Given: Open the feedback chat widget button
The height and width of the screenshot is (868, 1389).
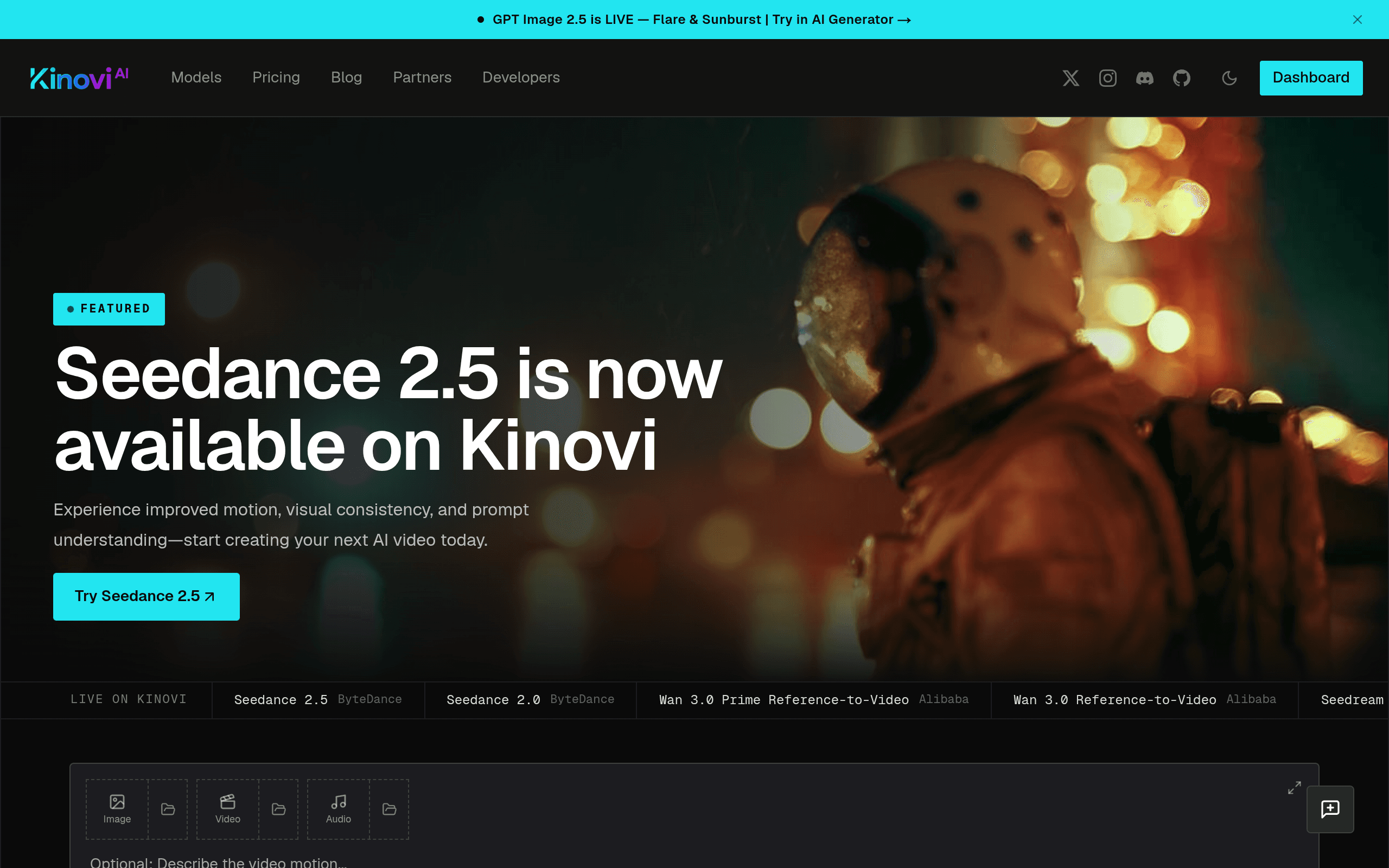Looking at the screenshot, I should [1330, 809].
